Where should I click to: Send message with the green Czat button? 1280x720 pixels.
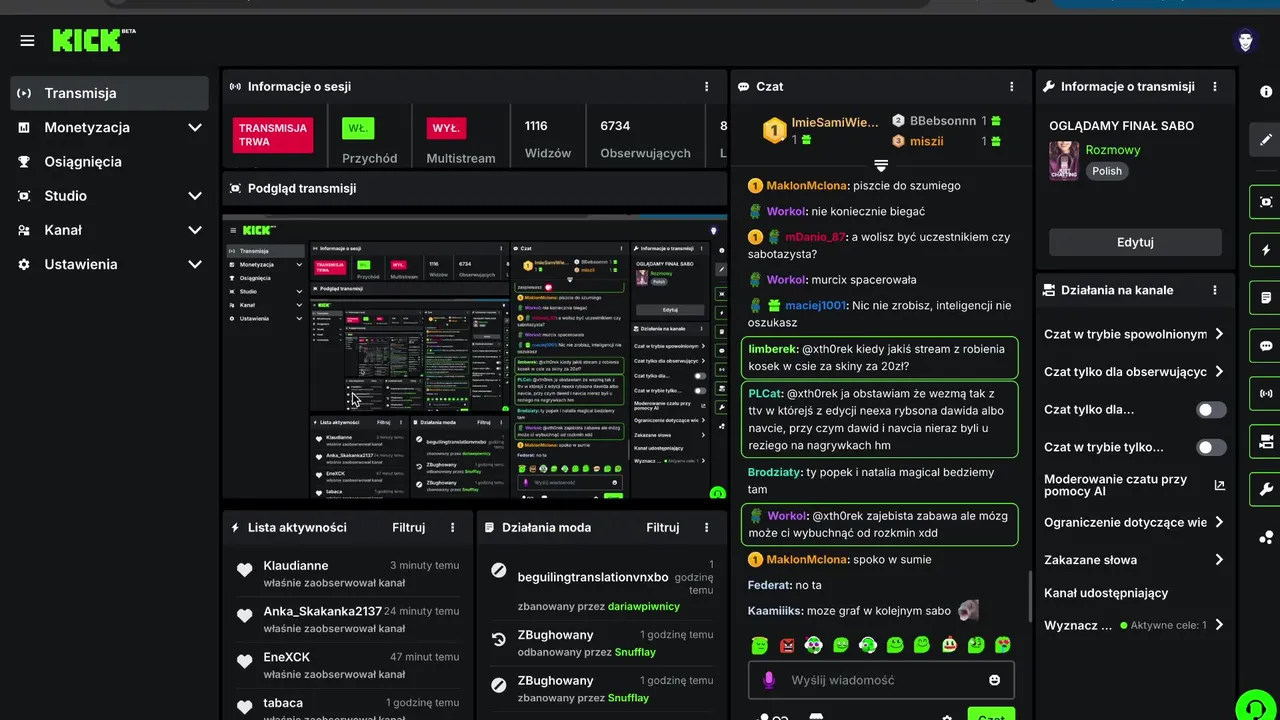(x=991, y=714)
